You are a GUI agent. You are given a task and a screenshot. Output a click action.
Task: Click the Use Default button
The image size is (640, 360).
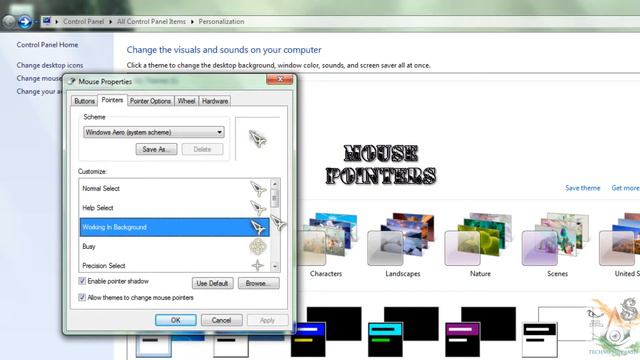212,283
